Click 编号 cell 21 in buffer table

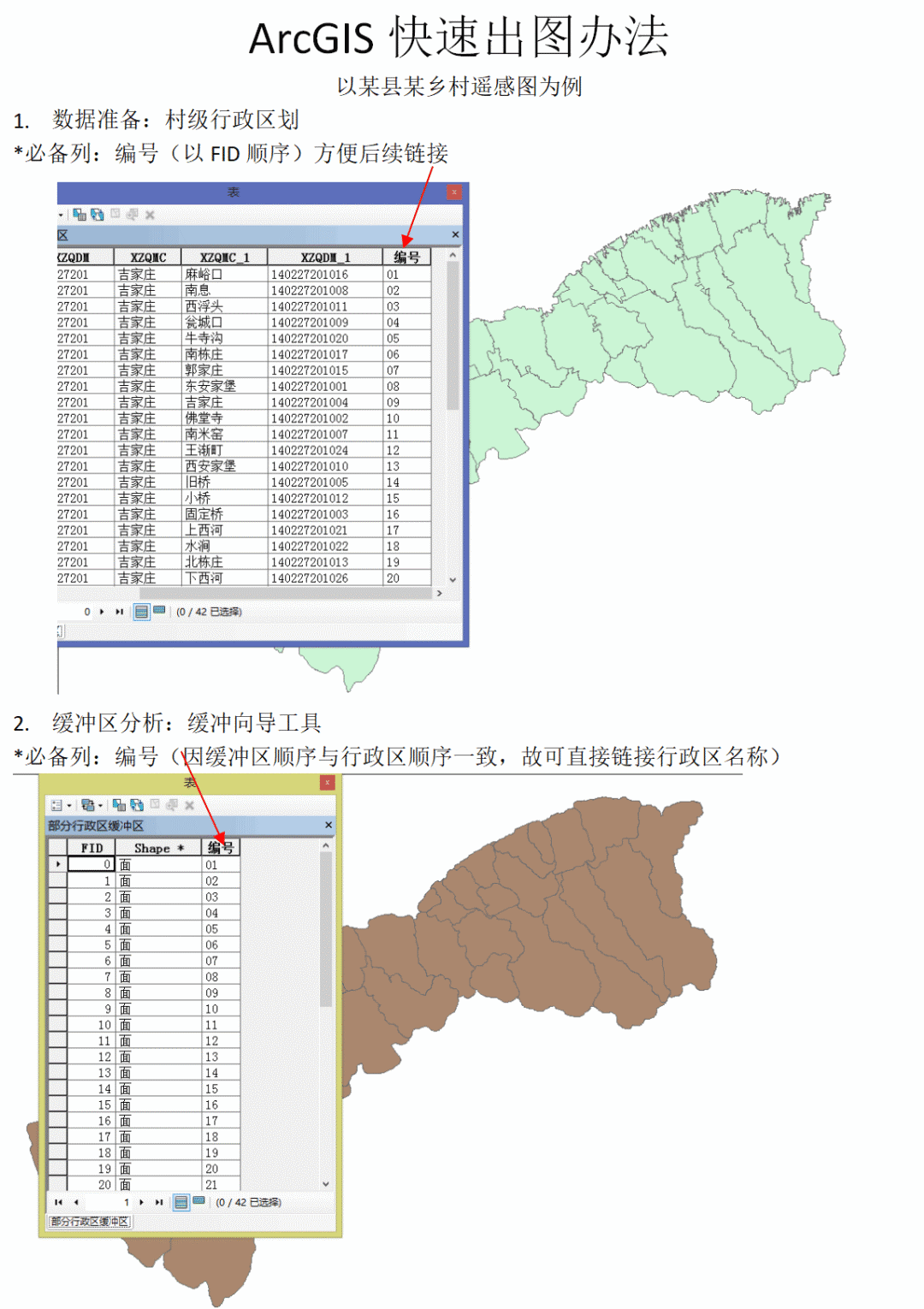click(x=221, y=1185)
